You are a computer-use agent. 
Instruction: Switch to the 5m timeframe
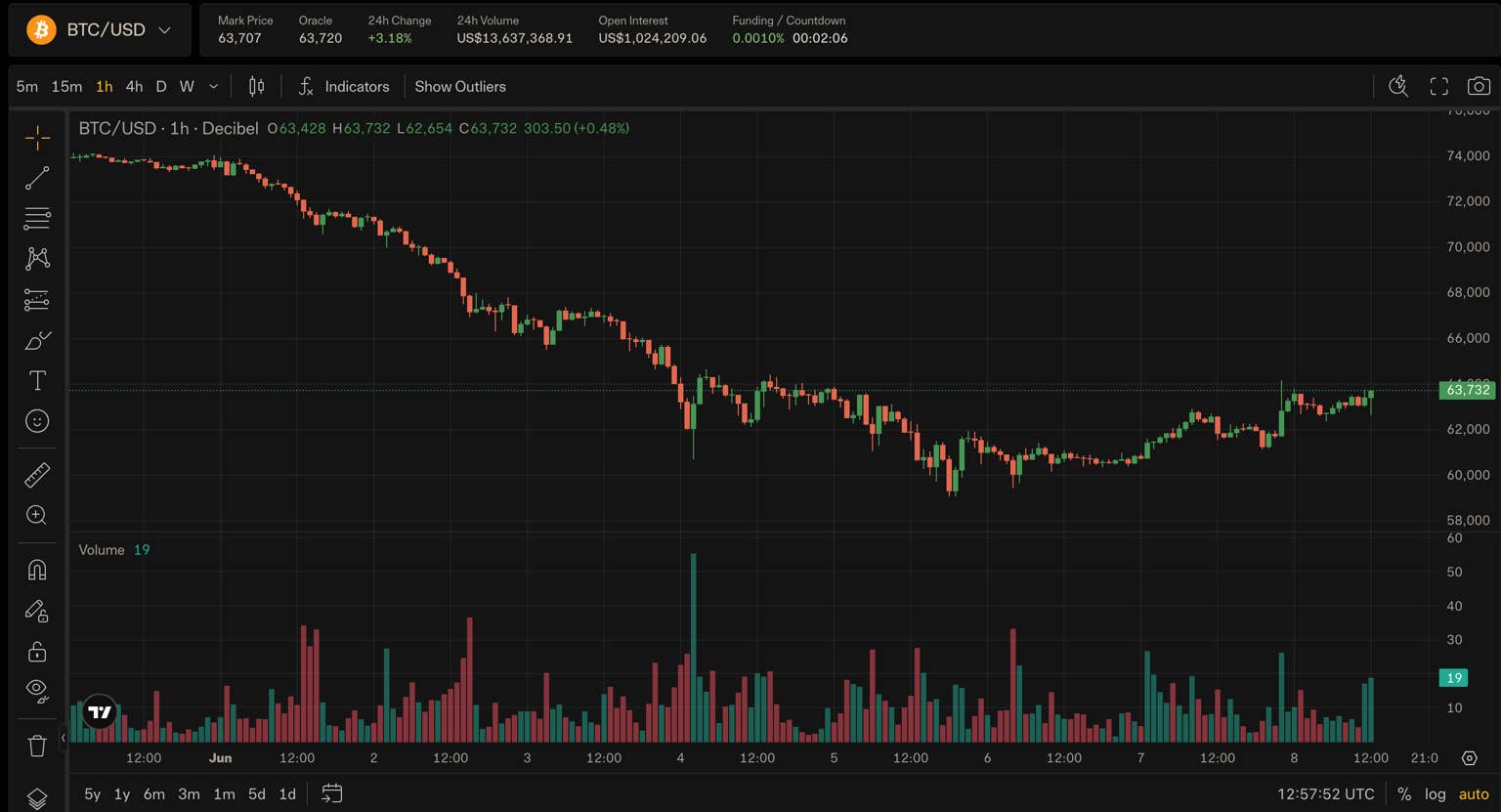27,86
